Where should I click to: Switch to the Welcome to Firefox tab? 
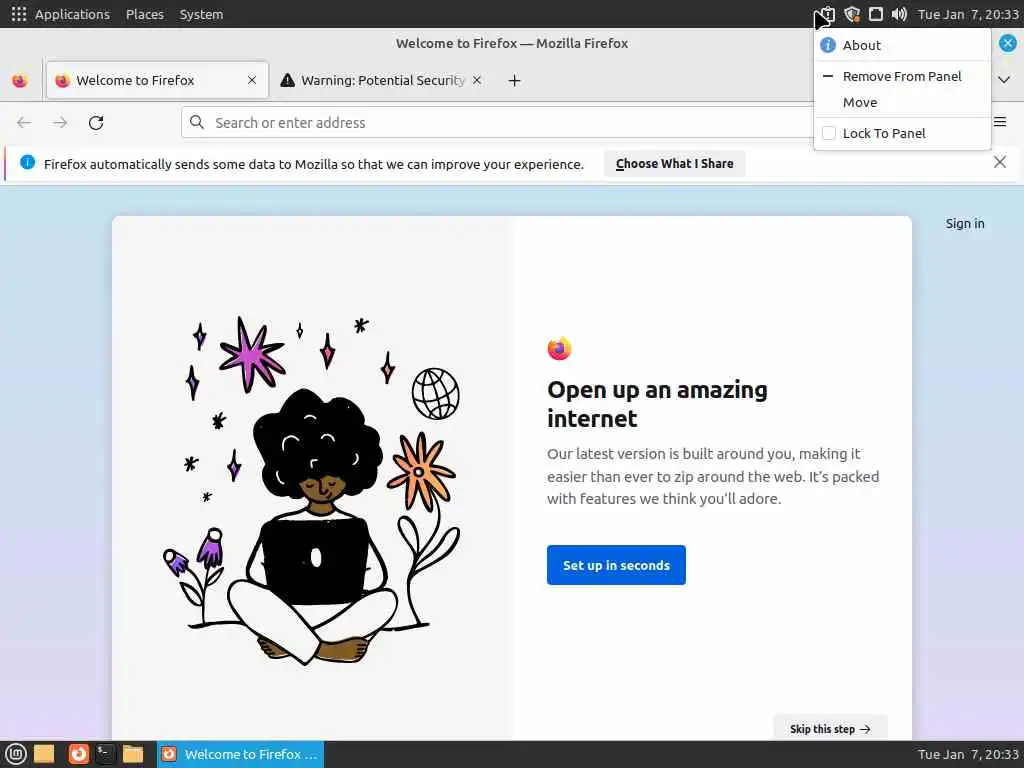(157, 80)
